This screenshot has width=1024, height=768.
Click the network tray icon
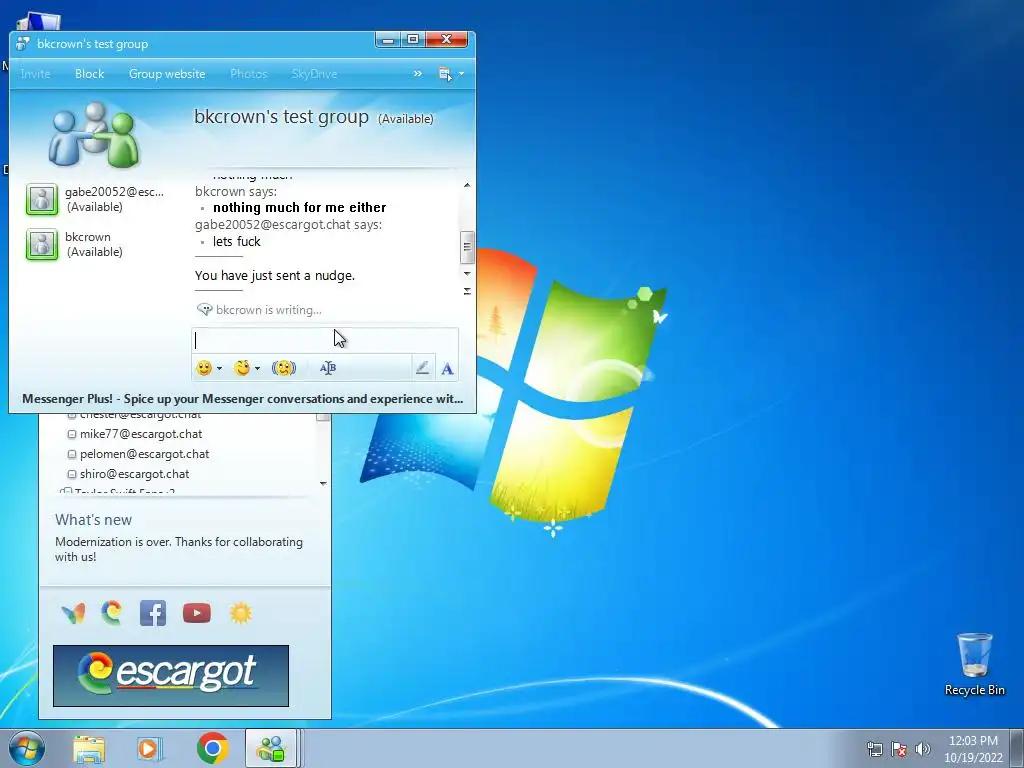point(874,749)
